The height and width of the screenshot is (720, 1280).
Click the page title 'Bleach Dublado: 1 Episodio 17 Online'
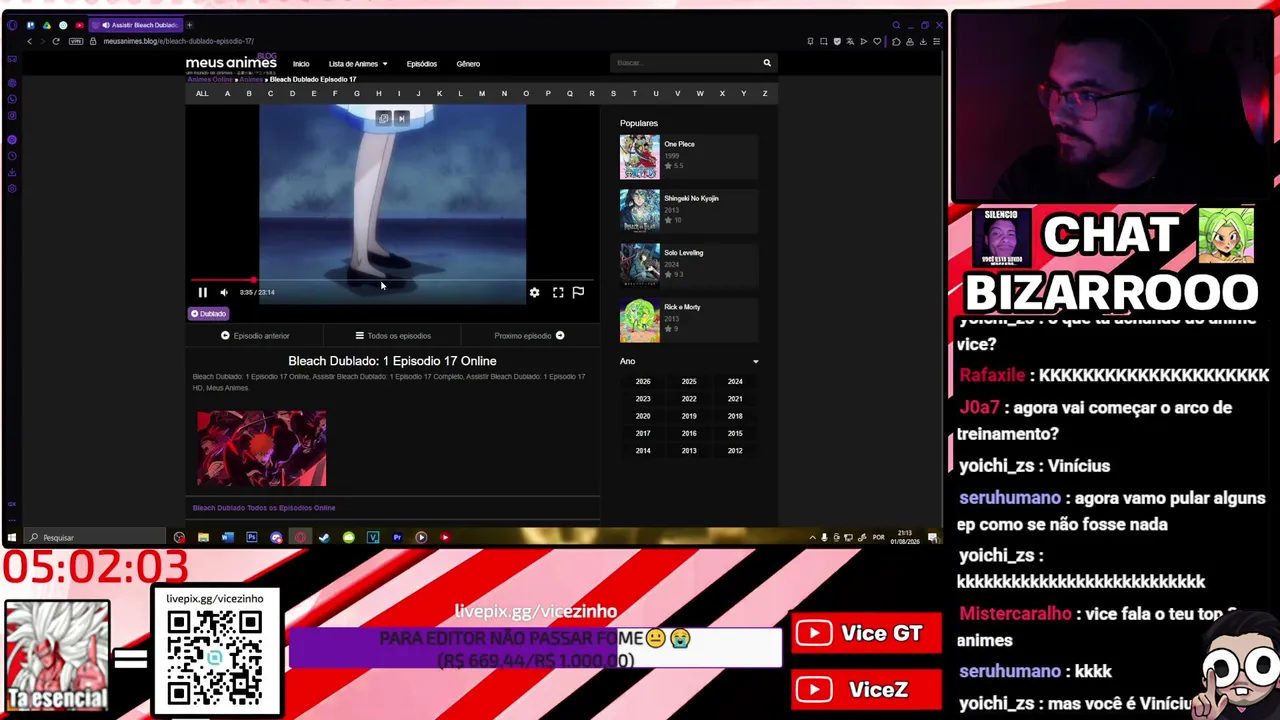(392, 361)
